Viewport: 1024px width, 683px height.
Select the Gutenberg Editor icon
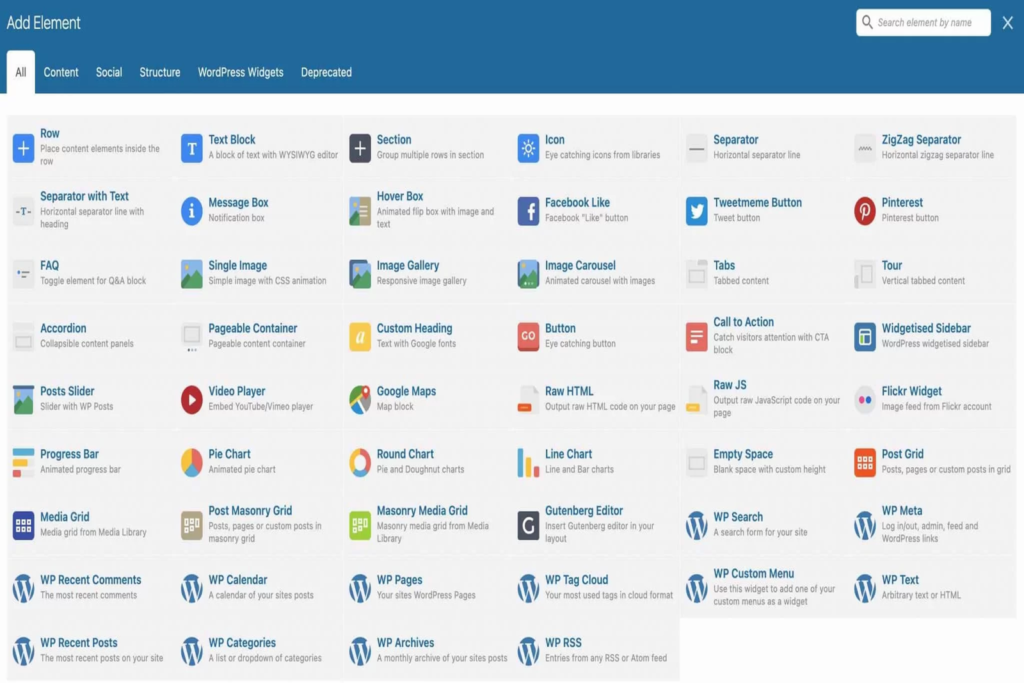click(x=528, y=525)
